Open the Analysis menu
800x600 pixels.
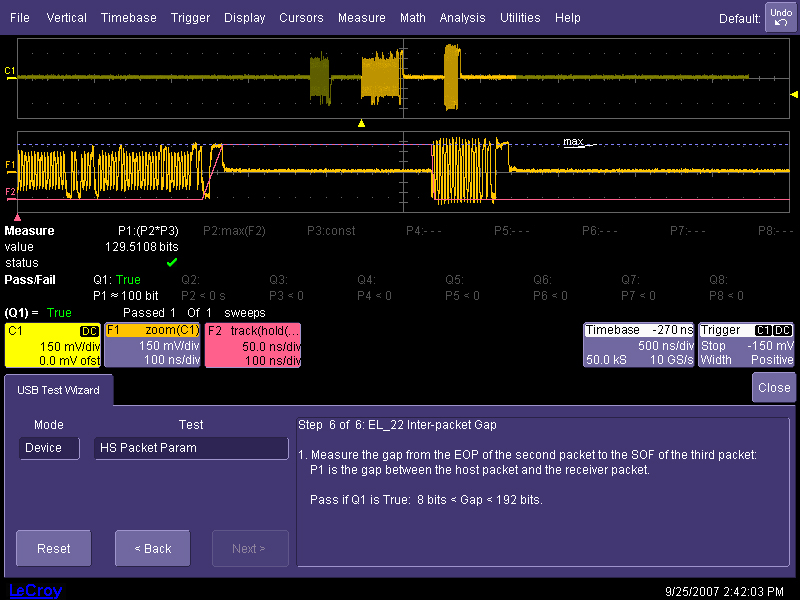tap(462, 18)
